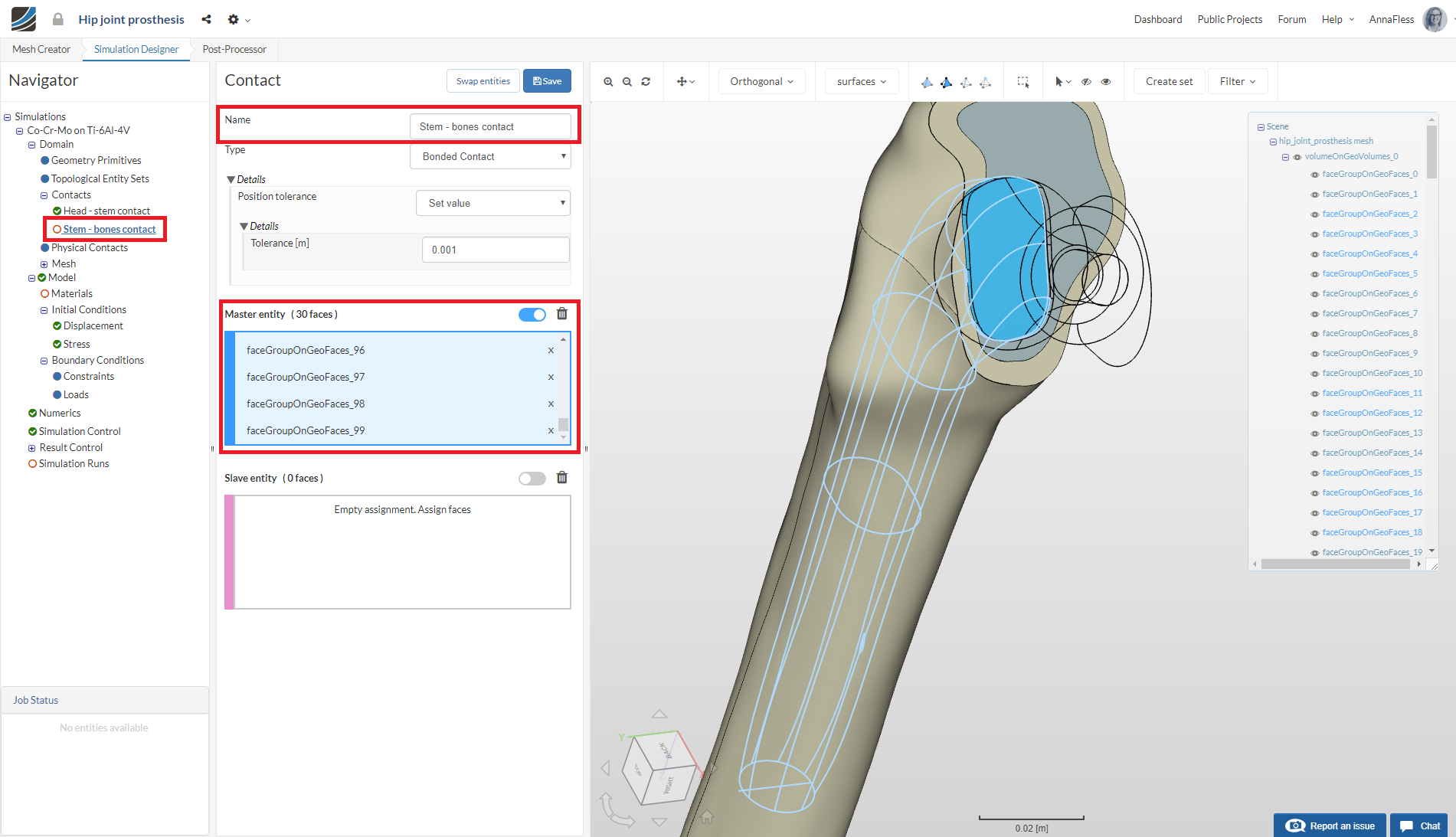The width and height of the screenshot is (1456, 837).
Task: Toggle visibility of faceGroupOnGeoFaces_7
Action: click(x=1315, y=314)
